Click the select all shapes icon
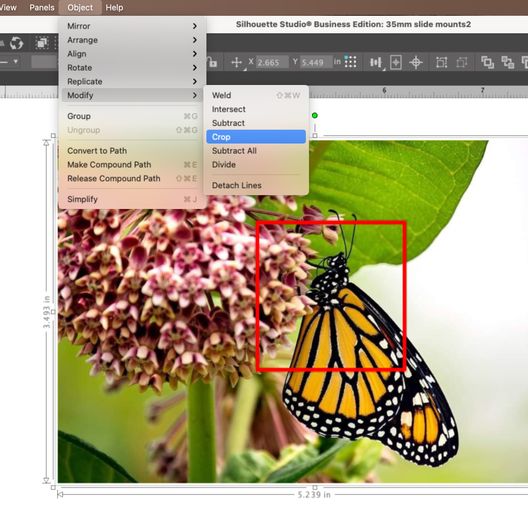The image size is (528, 525). (x=42, y=43)
